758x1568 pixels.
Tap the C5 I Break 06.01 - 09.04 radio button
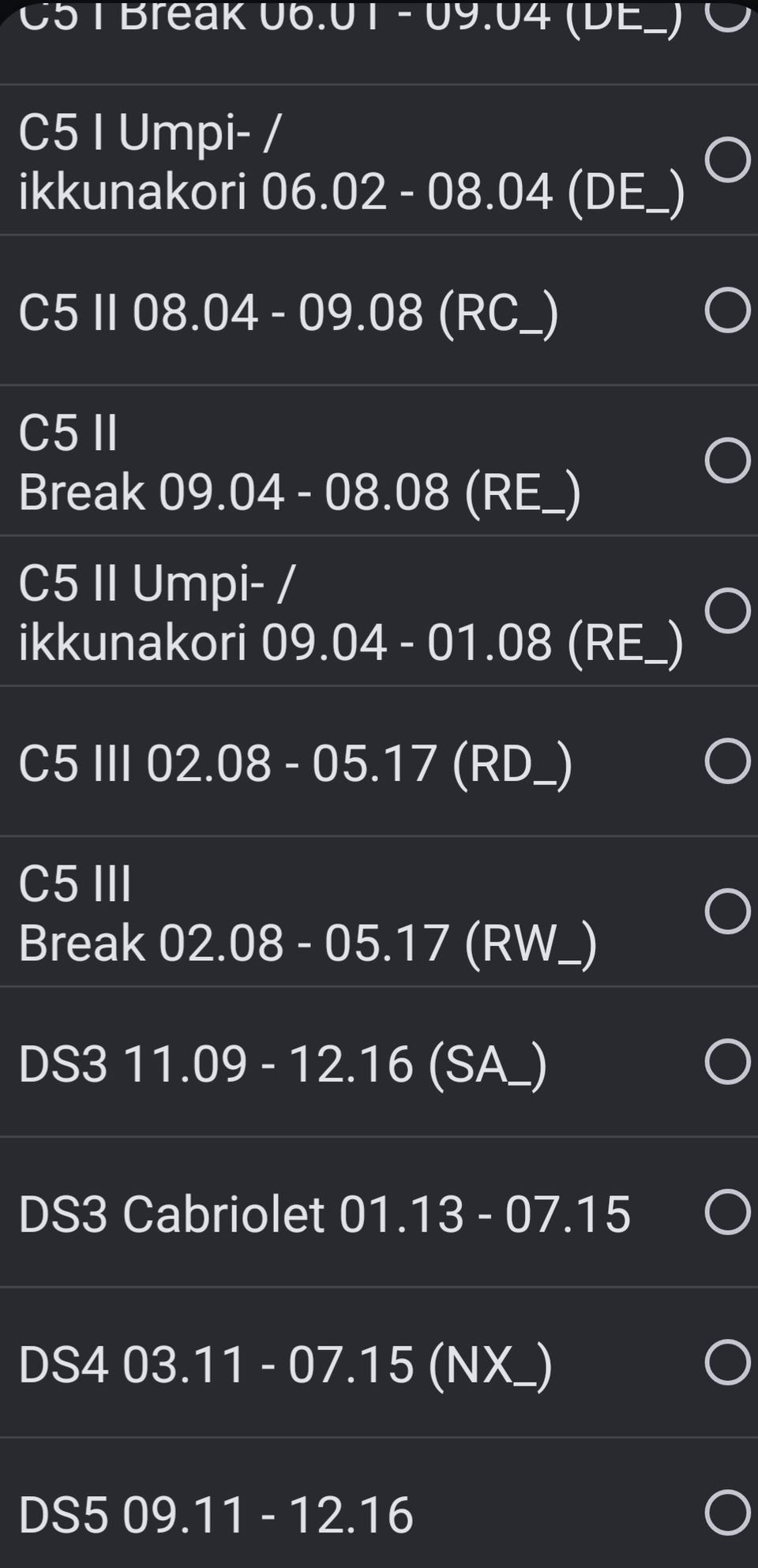pyautogui.click(x=727, y=16)
